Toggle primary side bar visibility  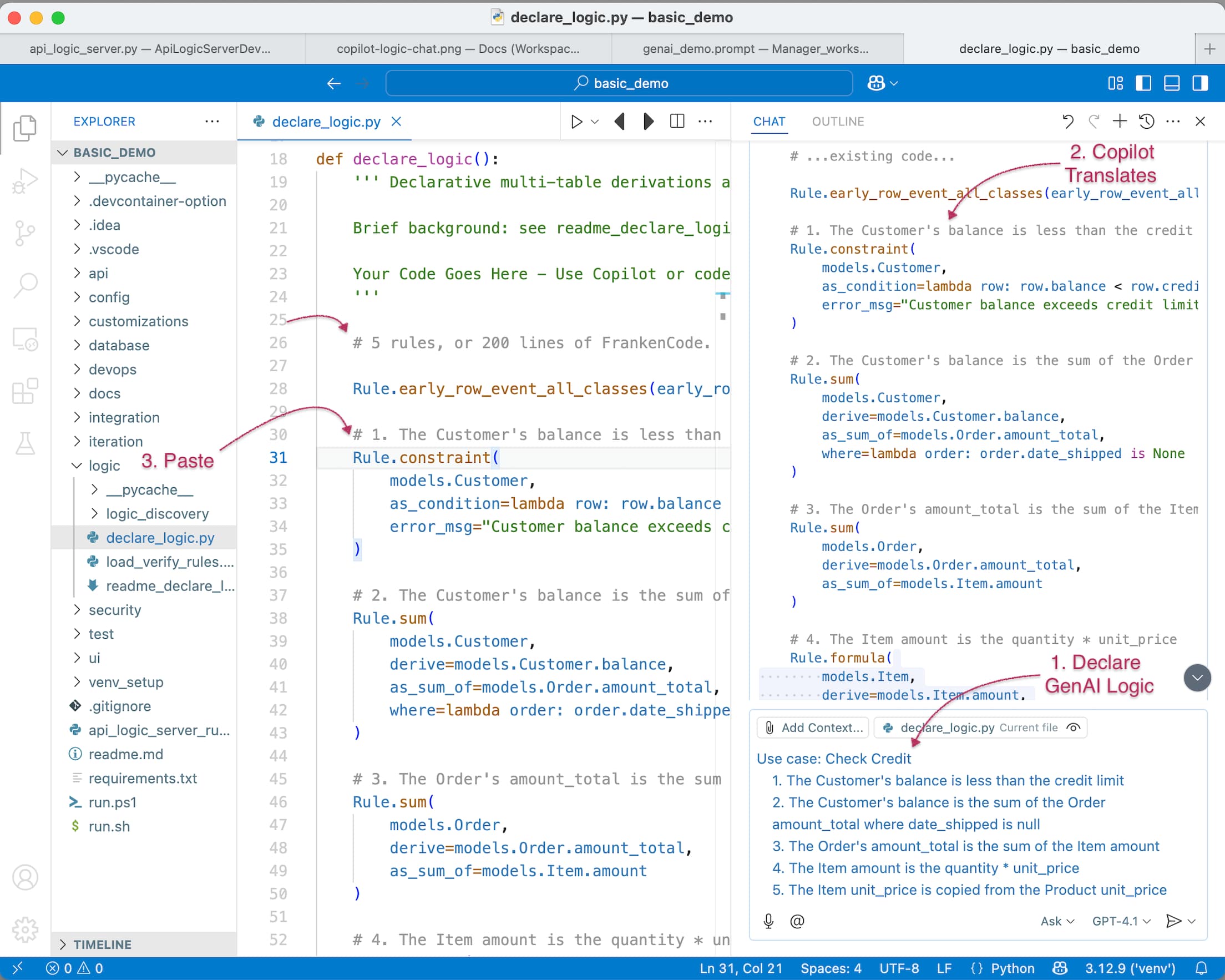pyautogui.click(x=1143, y=83)
